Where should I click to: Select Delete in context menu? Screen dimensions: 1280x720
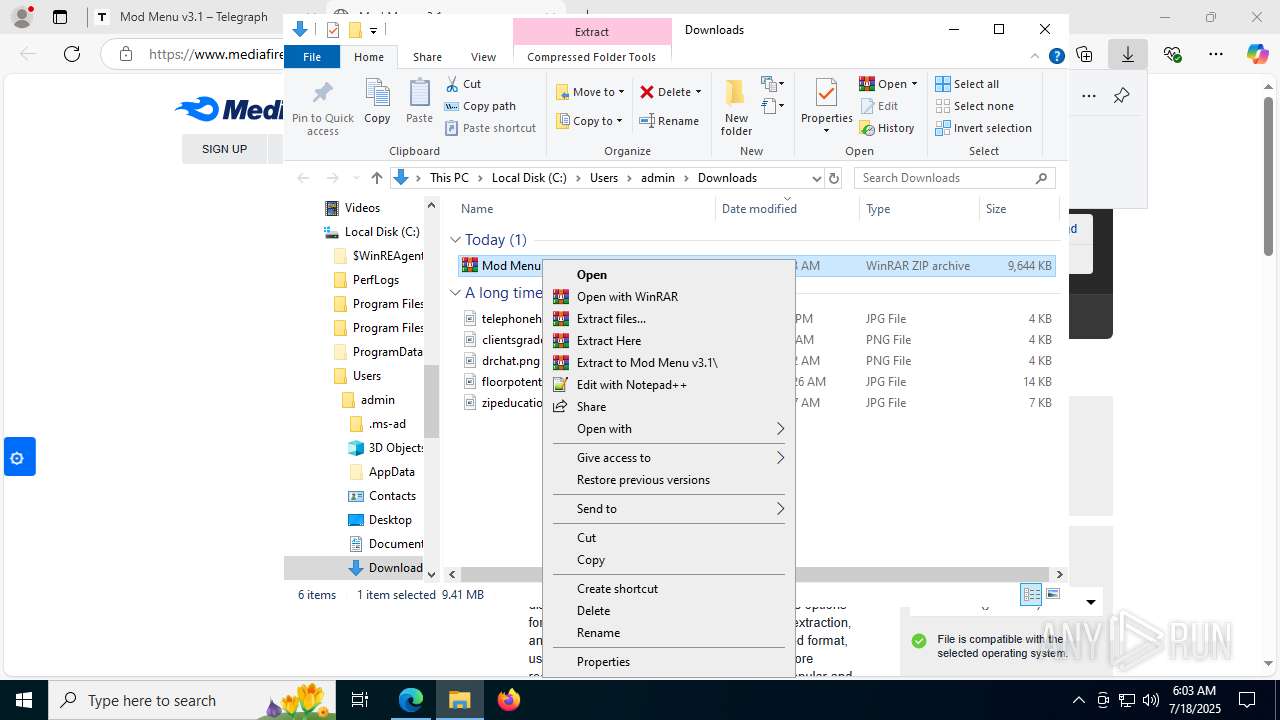(668, 611)
